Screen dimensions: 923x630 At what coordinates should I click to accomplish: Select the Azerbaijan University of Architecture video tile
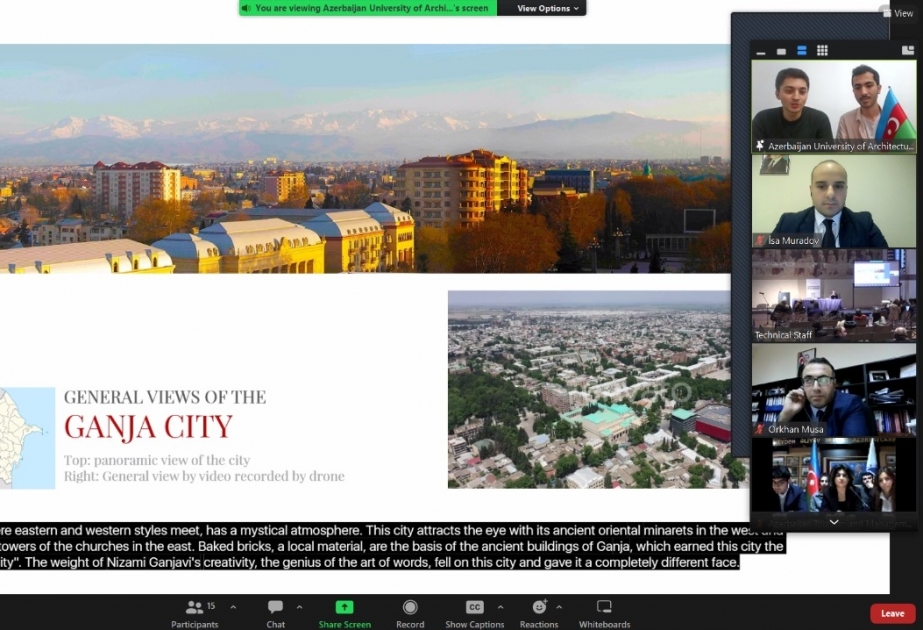(x=834, y=107)
